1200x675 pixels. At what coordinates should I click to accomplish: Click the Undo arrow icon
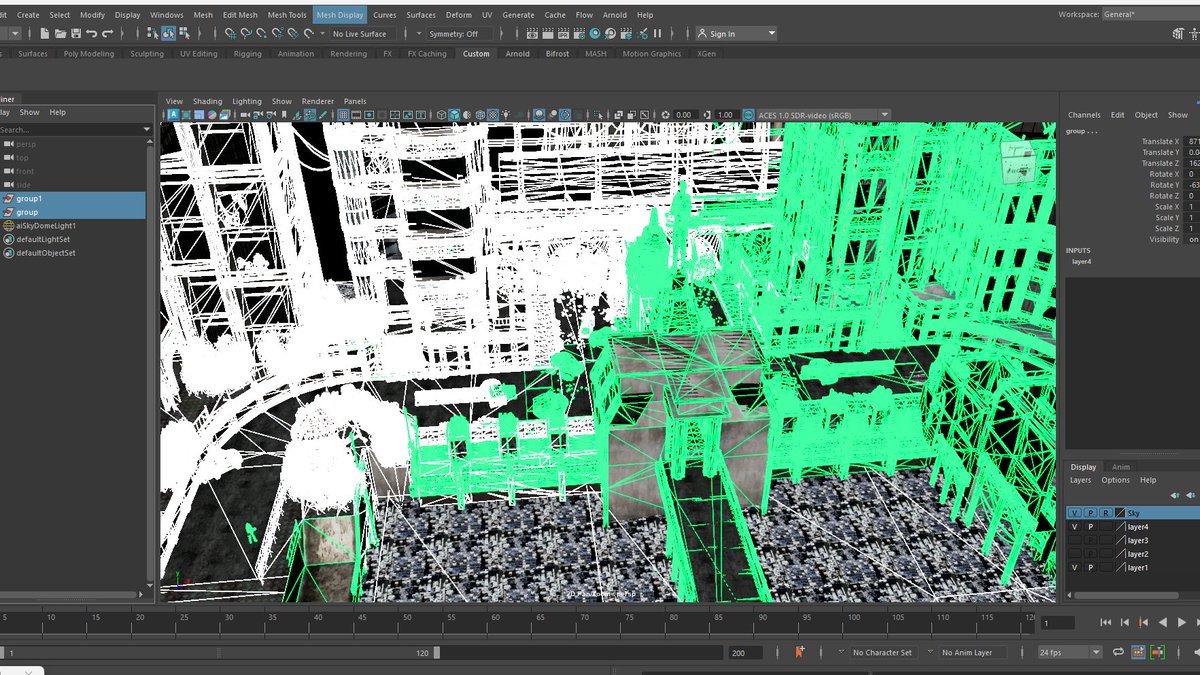click(x=91, y=33)
